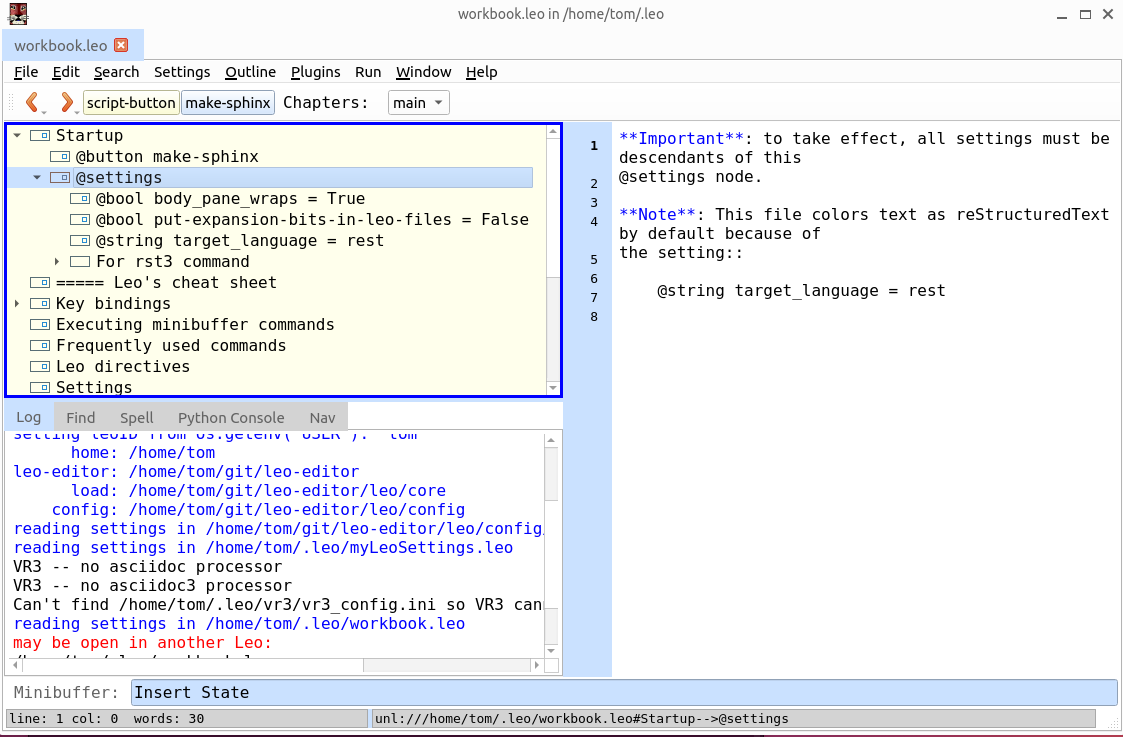Click the node icon of @string target_language
This screenshot has width=1123, height=737.
pos(79,240)
